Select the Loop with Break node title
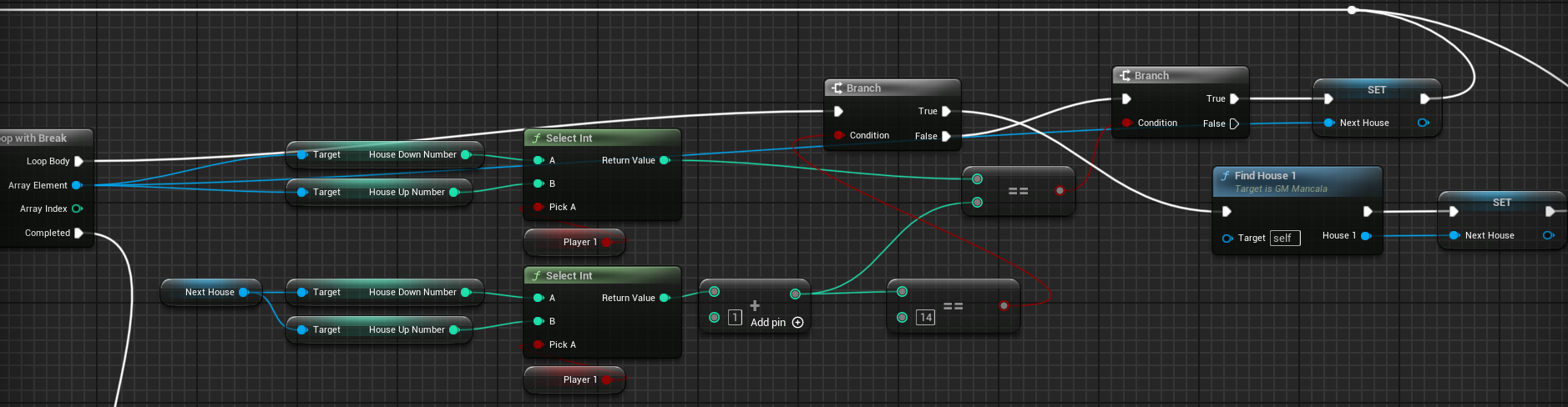Image resolution: width=1568 pixels, height=407 pixels. point(38,138)
